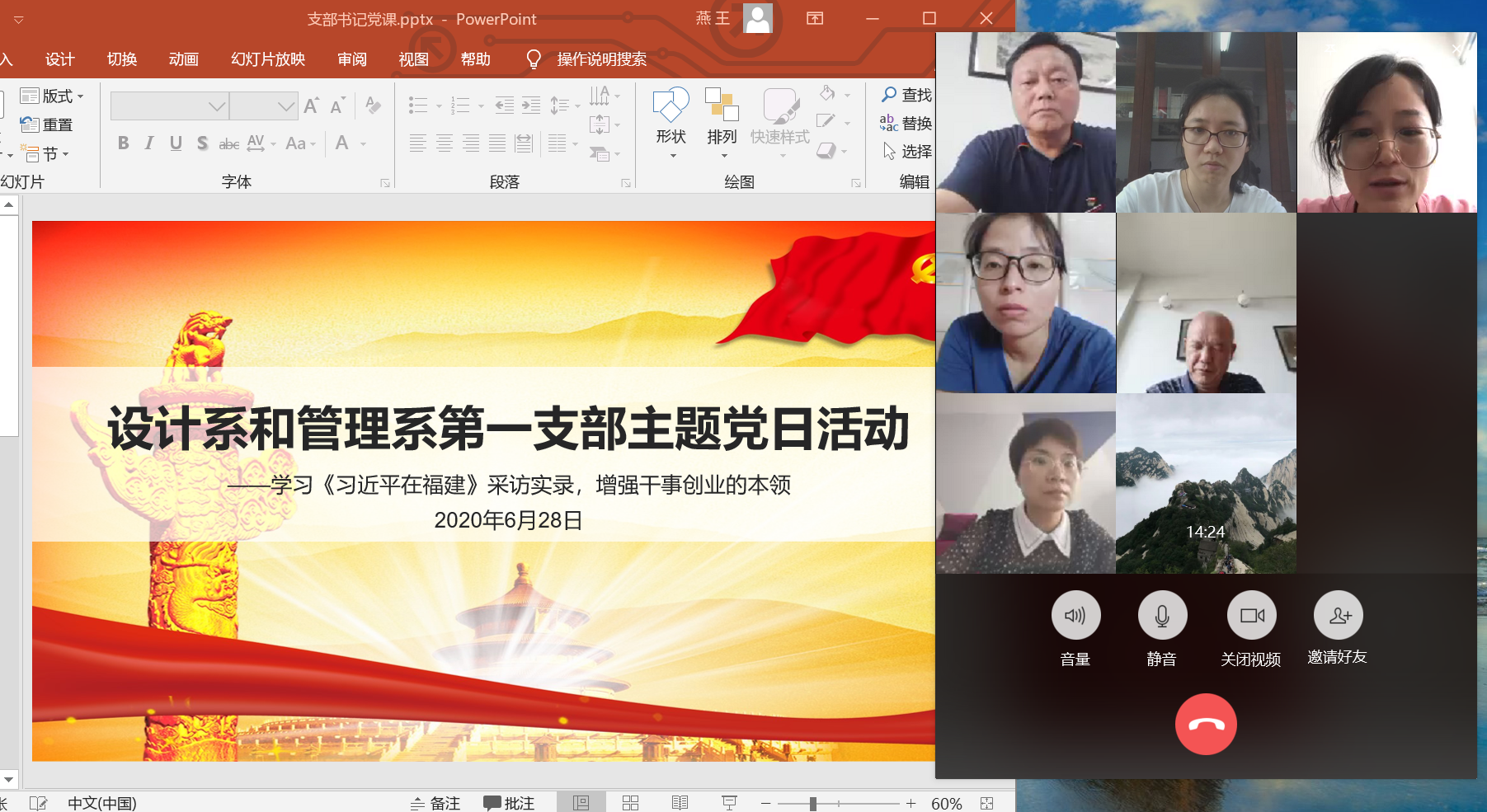
Task: Open reading view from status bar
Action: [680, 800]
